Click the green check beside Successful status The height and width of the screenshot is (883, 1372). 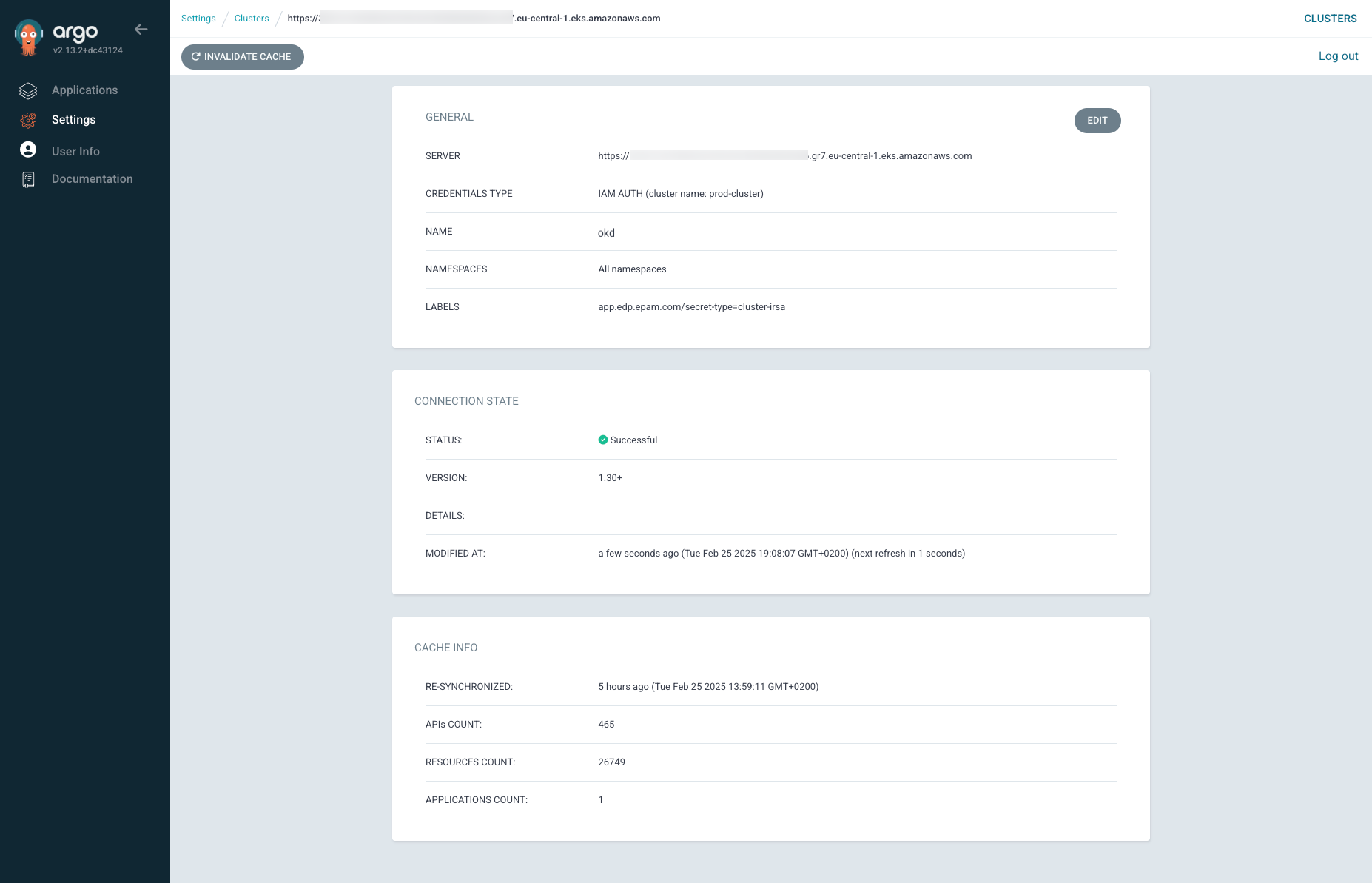[603, 440]
